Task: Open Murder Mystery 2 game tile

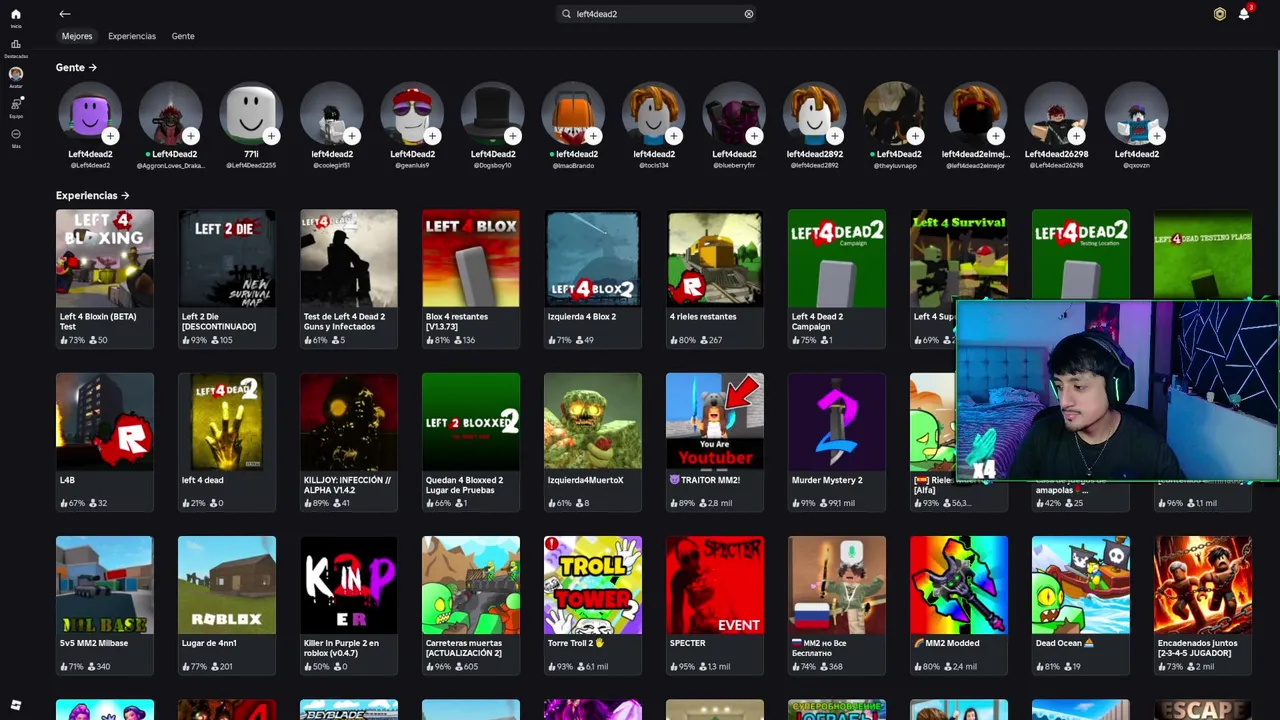Action: pos(837,441)
